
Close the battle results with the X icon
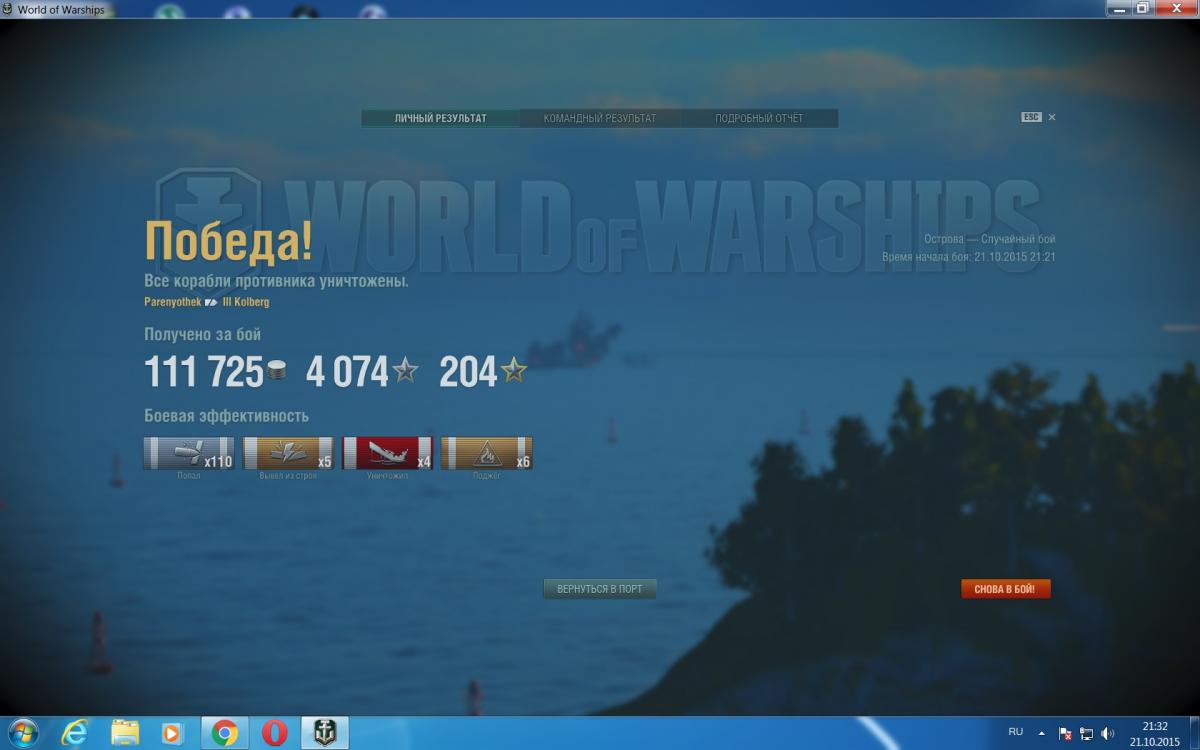pos(1052,117)
